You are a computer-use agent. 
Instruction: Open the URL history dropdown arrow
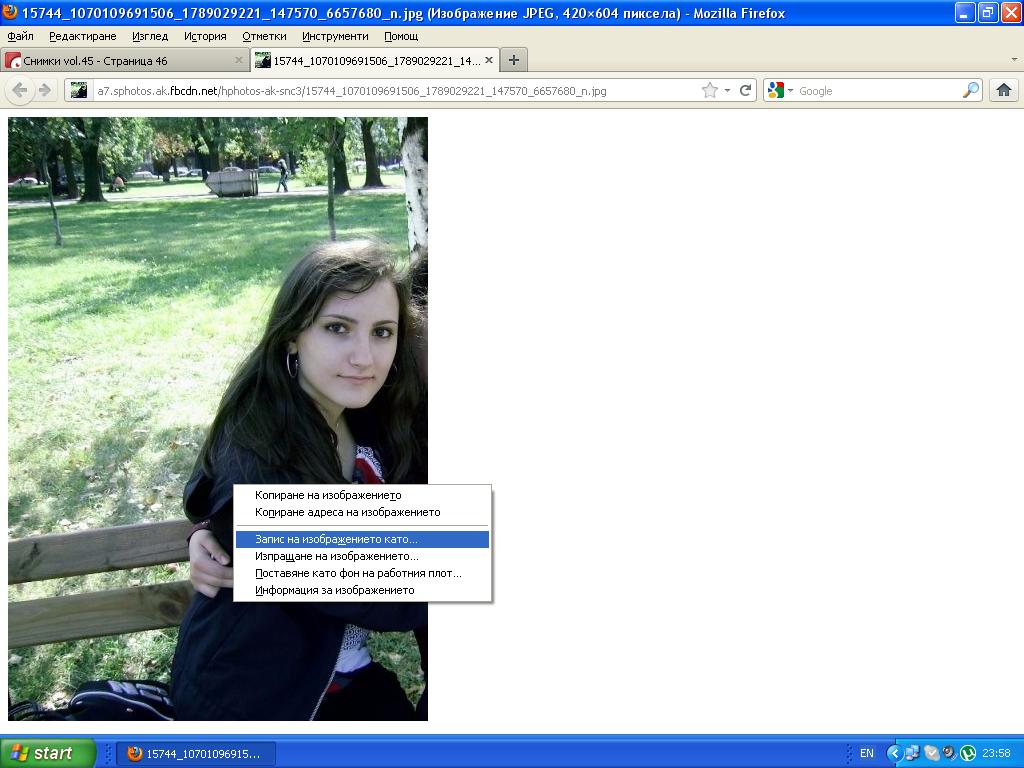(727, 91)
